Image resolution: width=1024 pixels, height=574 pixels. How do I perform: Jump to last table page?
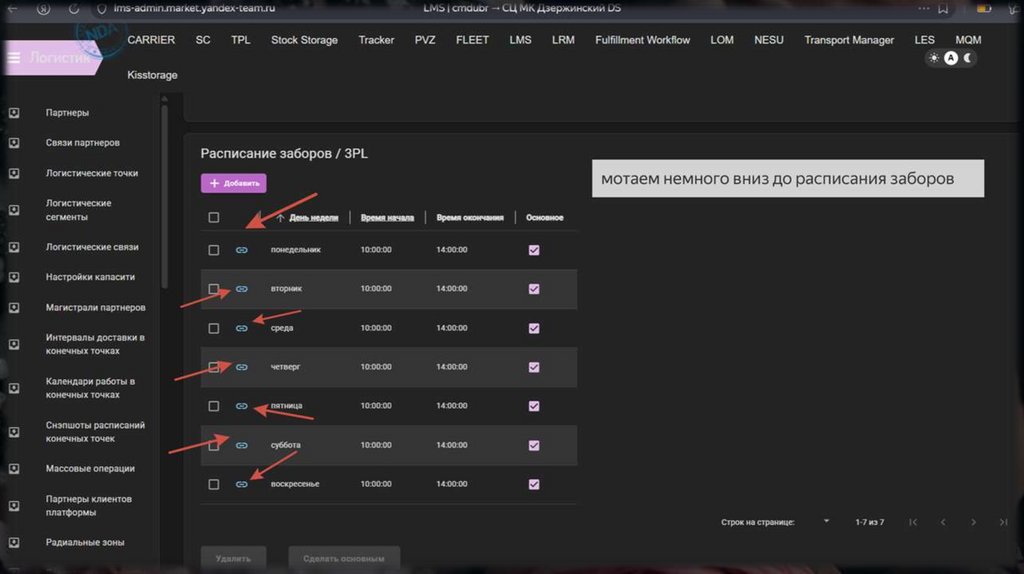point(1003,522)
